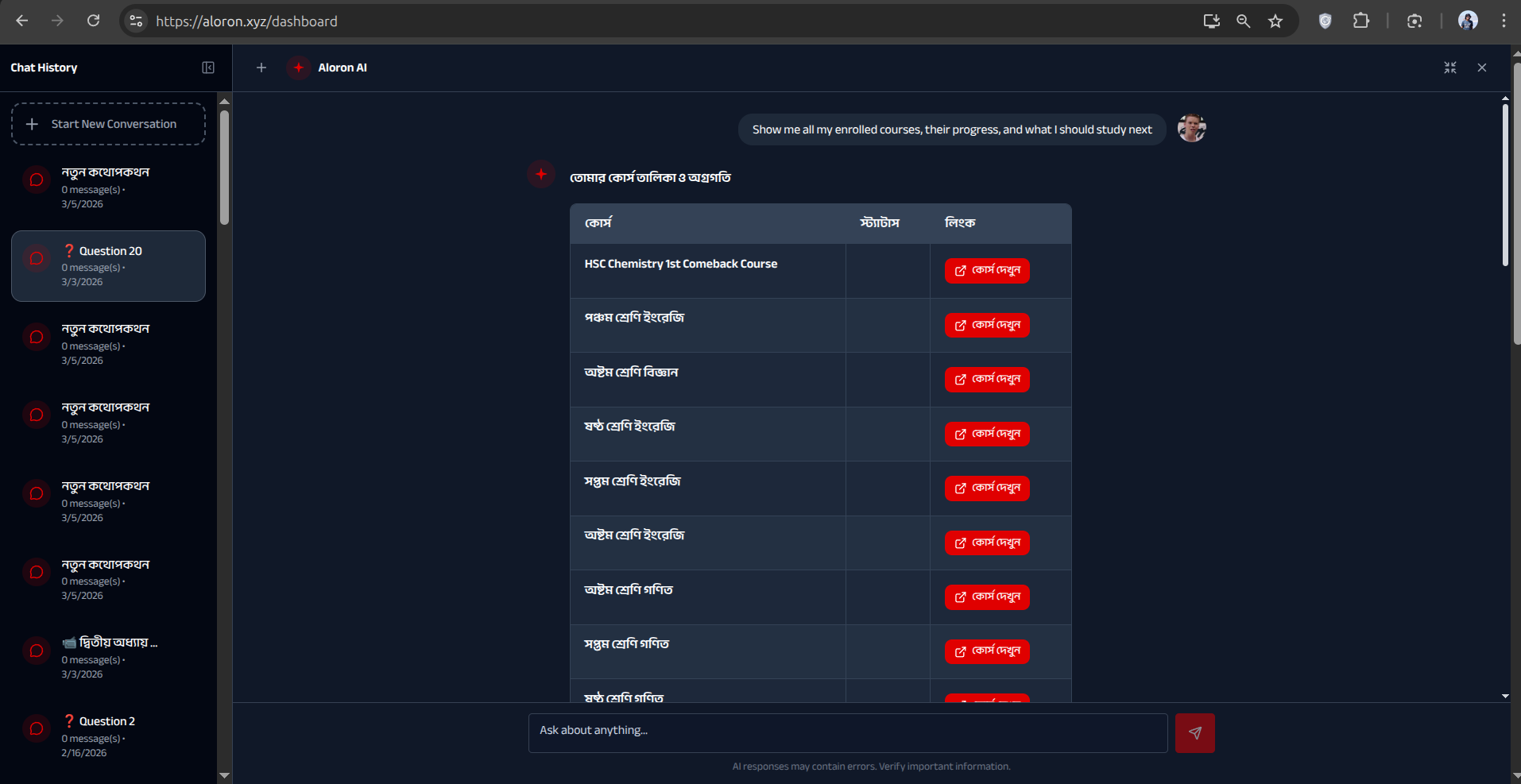The height and width of the screenshot is (784, 1521).
Task: Open the Extensions puzzle icon
Action: coord(1361,21)
